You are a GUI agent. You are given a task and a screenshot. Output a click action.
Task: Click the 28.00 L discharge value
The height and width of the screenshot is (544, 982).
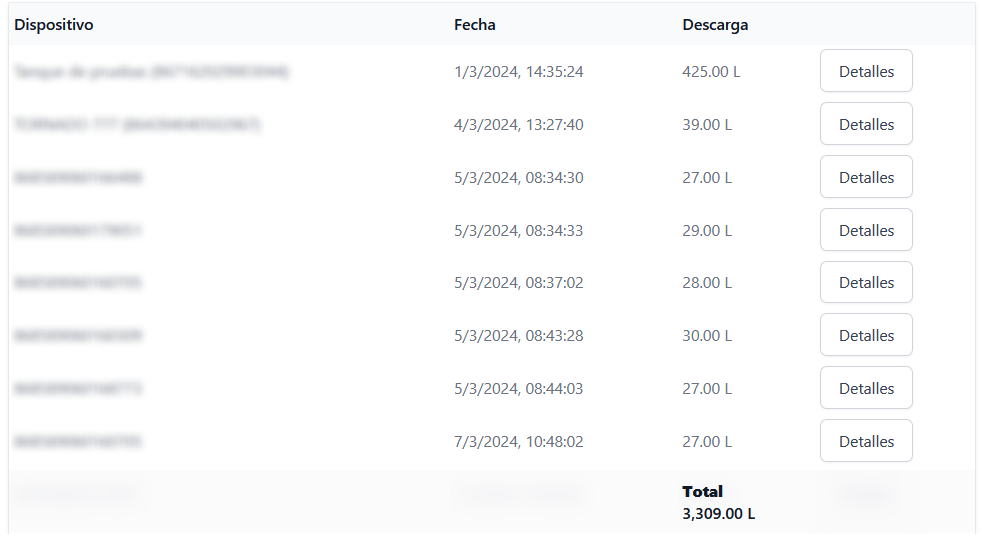pyautogui.click(x=707, y=283)
